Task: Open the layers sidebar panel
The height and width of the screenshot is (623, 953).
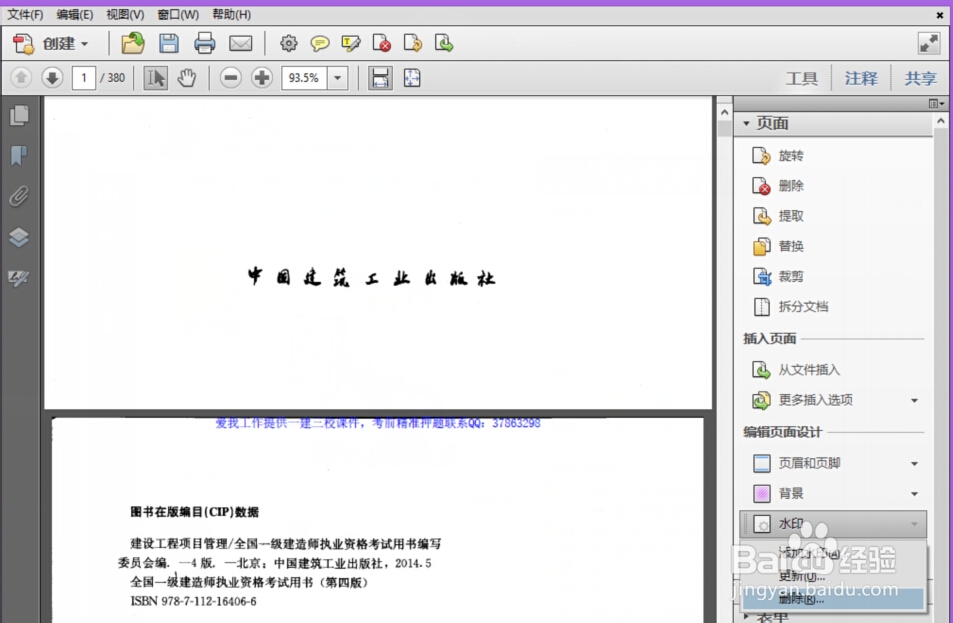Action: point(19,237)
